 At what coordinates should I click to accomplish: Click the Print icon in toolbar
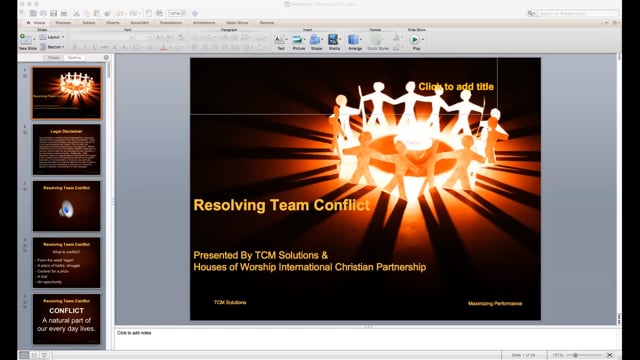pyautogui.click(x=64, y=13)
